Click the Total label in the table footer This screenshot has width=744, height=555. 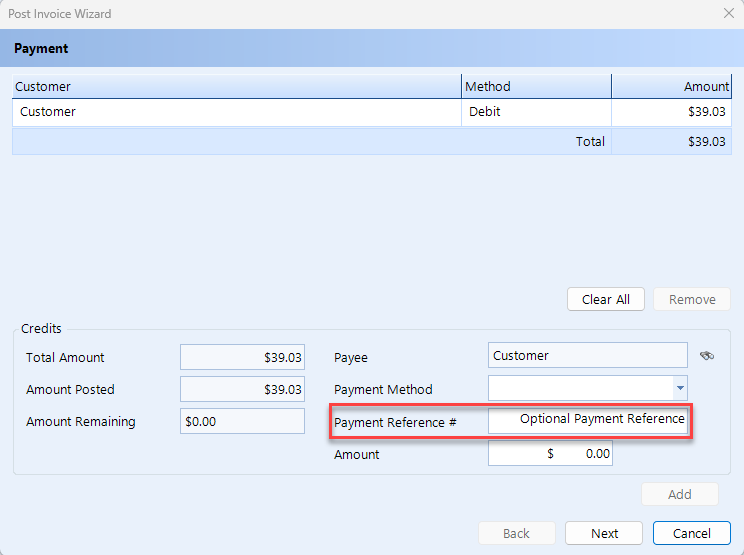(x=590, y=141)
